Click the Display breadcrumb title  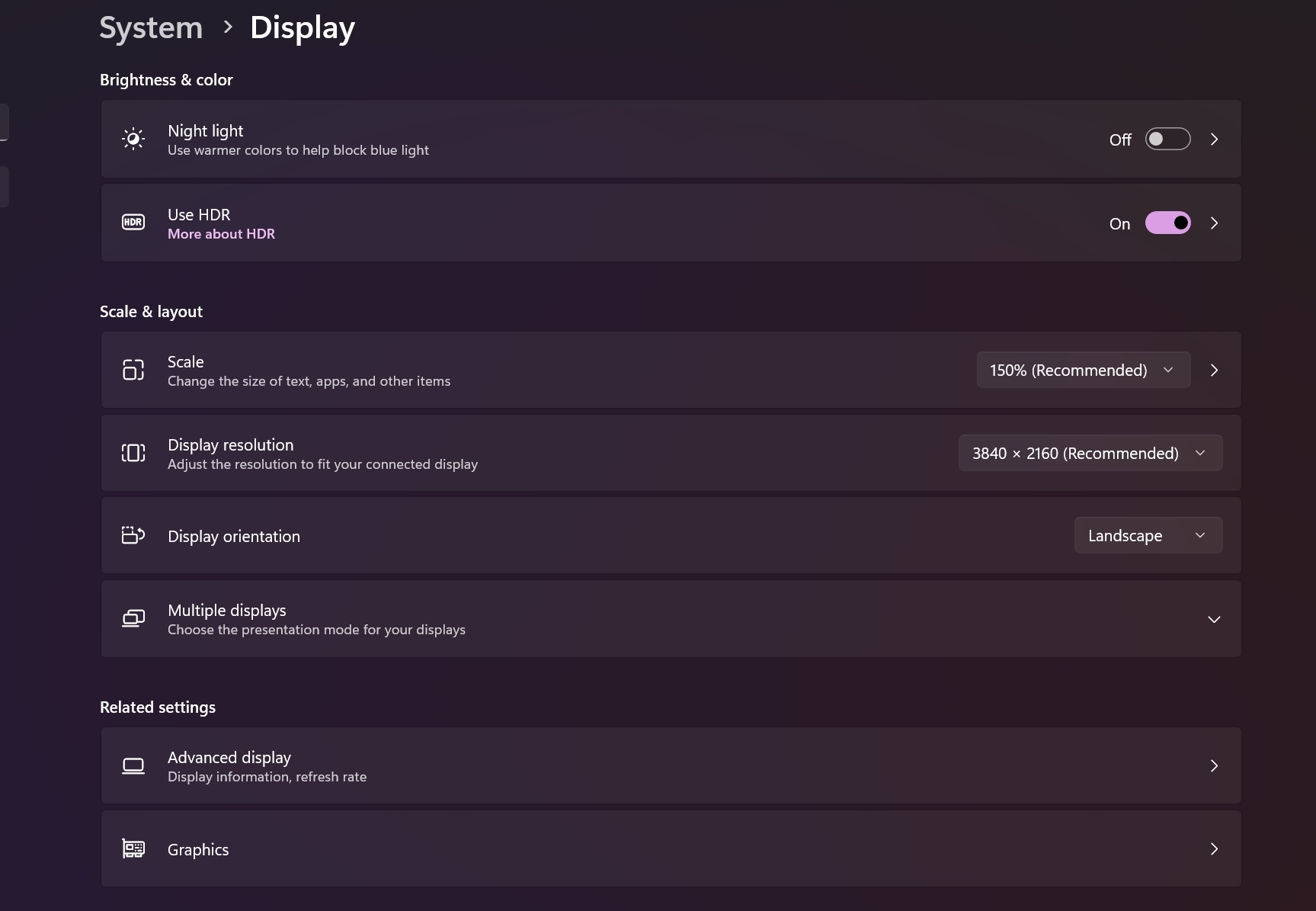point(303,27)
